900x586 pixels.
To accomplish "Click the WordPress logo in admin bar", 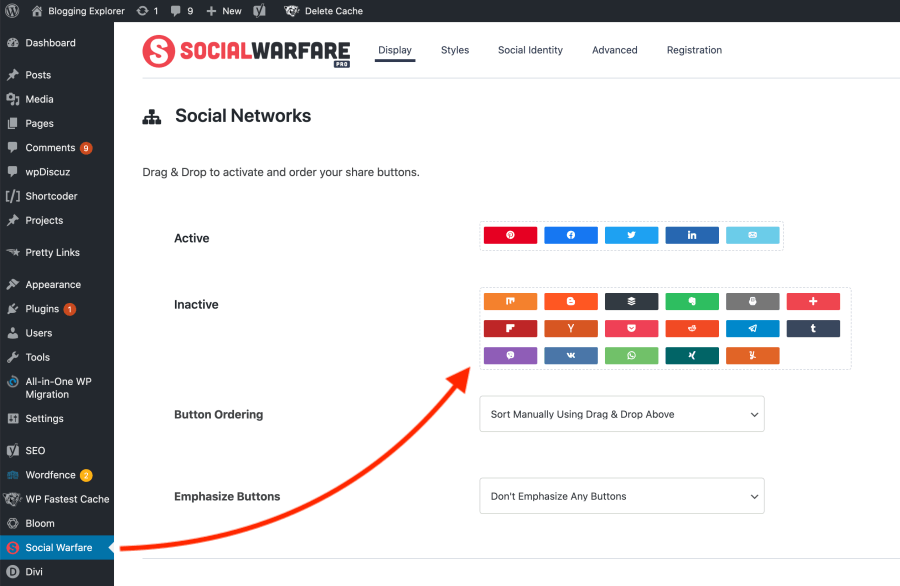I will point(13,11).
